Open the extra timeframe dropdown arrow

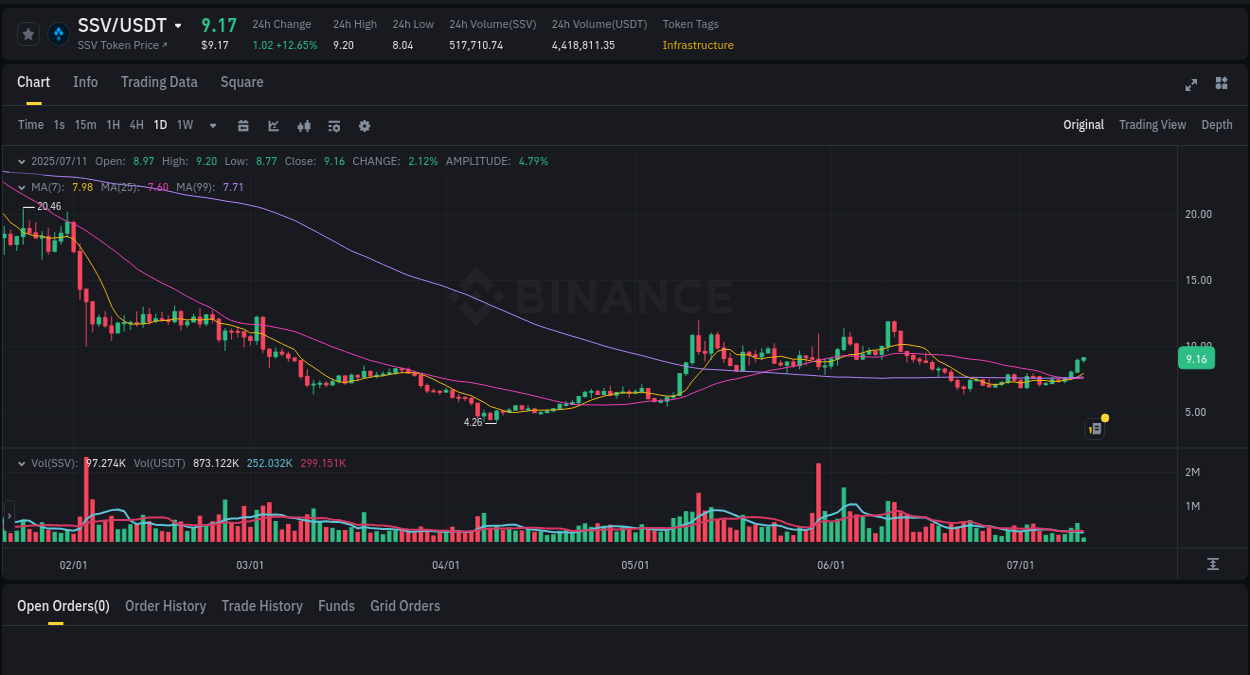(212, 125)
